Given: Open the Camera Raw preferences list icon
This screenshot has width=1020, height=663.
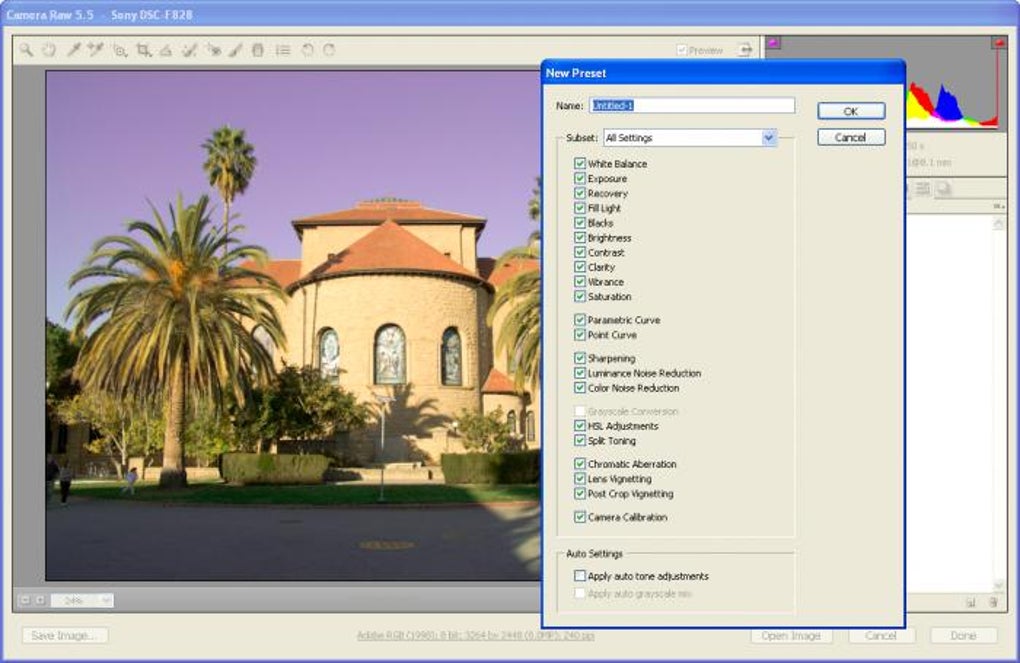Looking at the screenshot, I should tap(282, 50).
